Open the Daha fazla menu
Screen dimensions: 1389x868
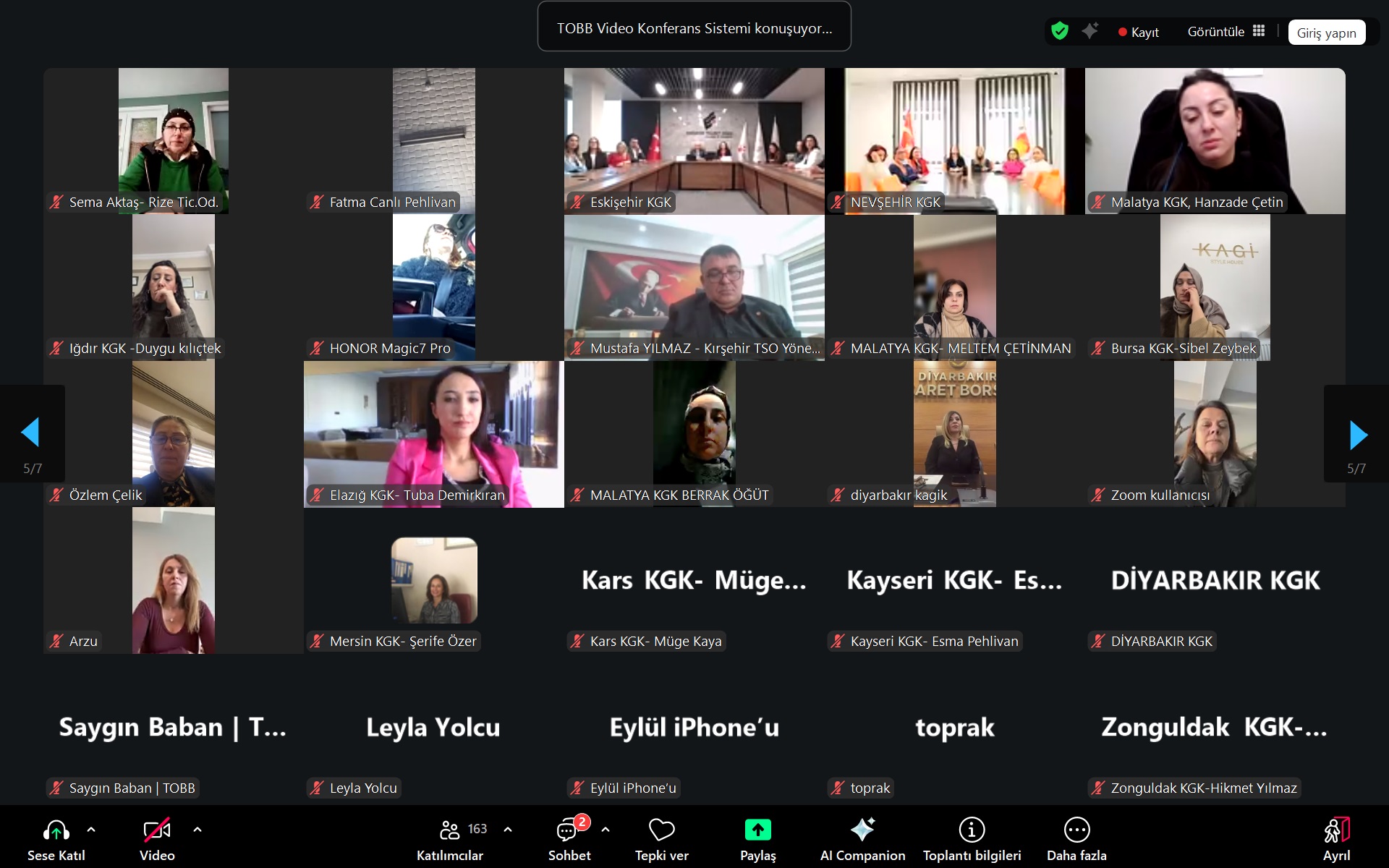click(x=1076, y=830)
